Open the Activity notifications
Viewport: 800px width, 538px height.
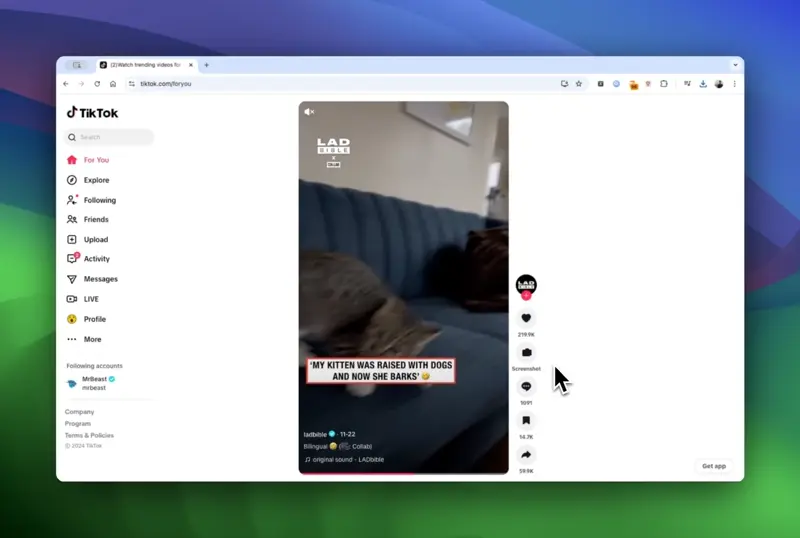[88, 259]
